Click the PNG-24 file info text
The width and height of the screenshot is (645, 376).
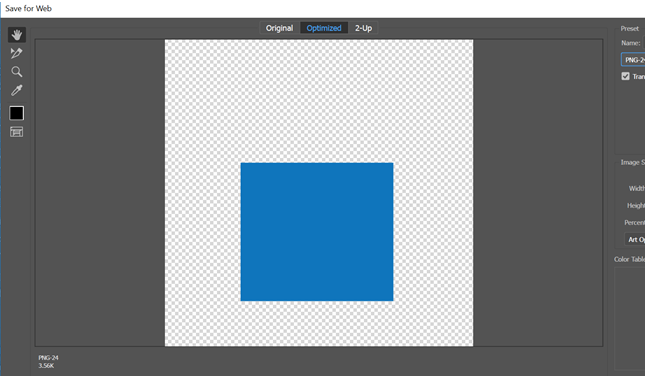click(x=48, y=358)
